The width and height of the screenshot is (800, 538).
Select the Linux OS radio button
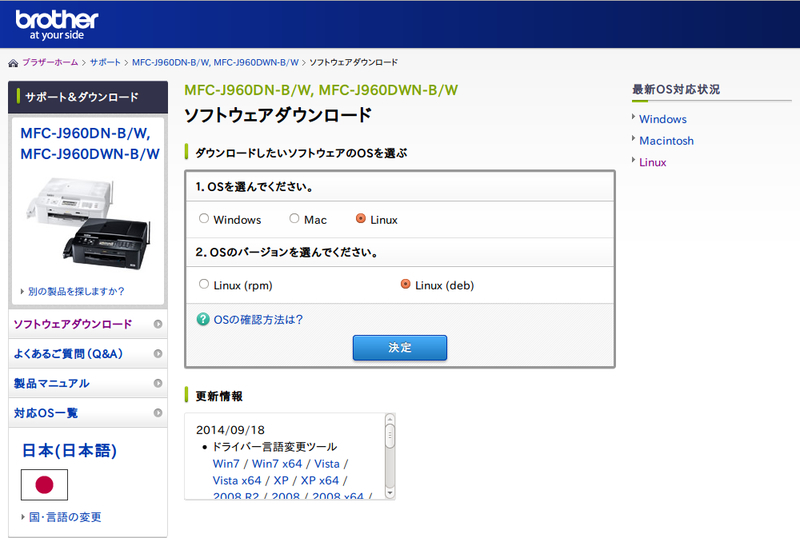[361, 218]
